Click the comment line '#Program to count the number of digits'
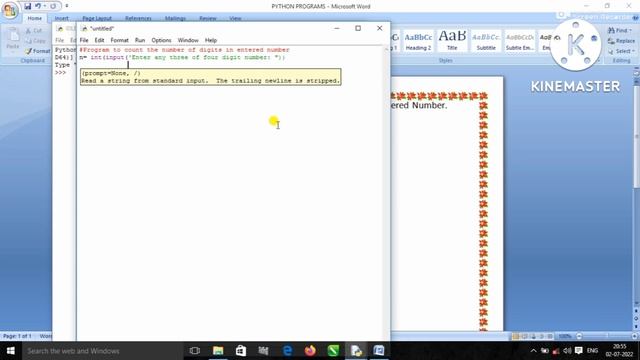Viewport: 640px width, 360px height. click(x=184, y=50)
